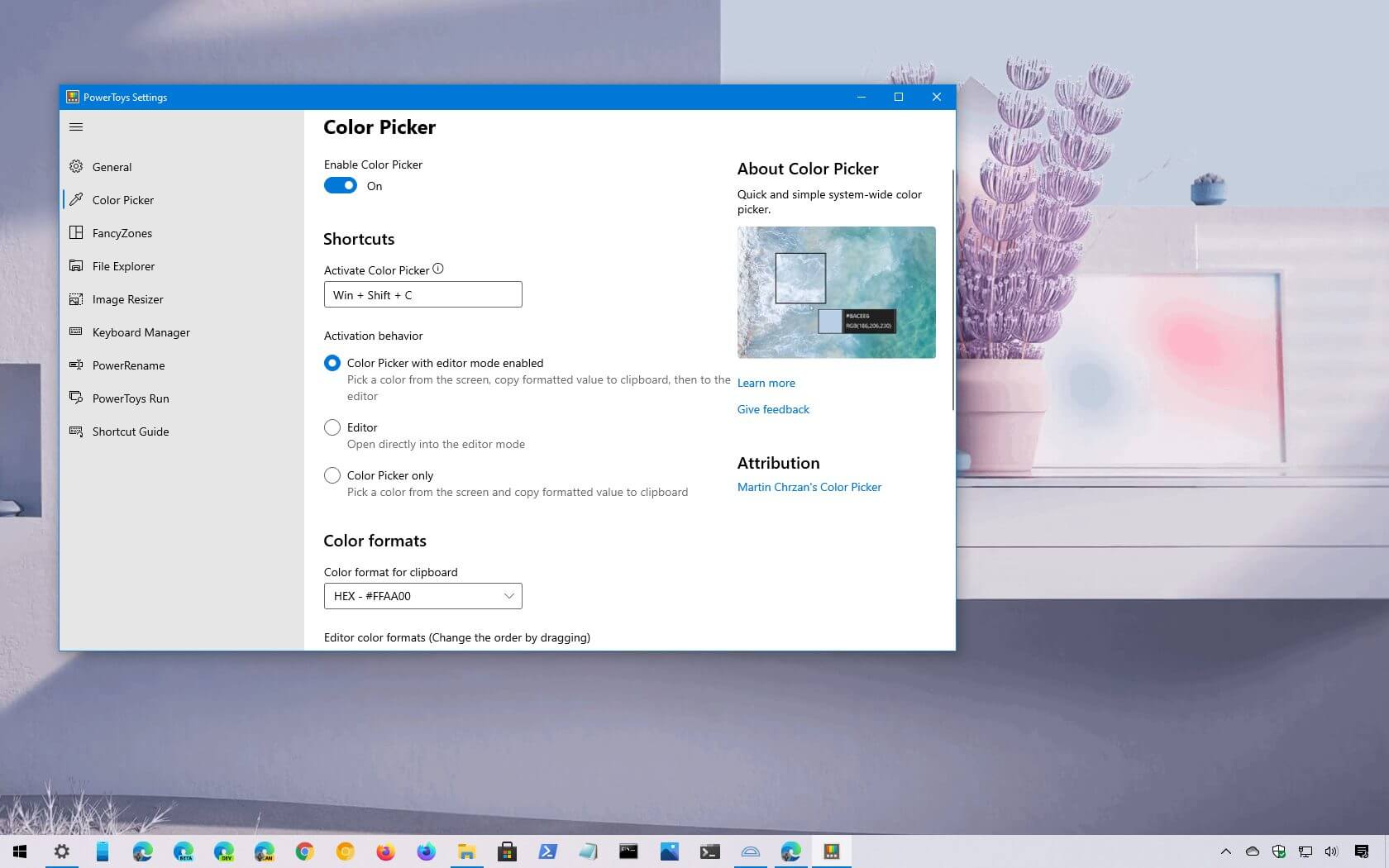Click the FancyZones layout icon in sidebar
This screenshot has width=1389, height=868.
(x=76, y=232)
